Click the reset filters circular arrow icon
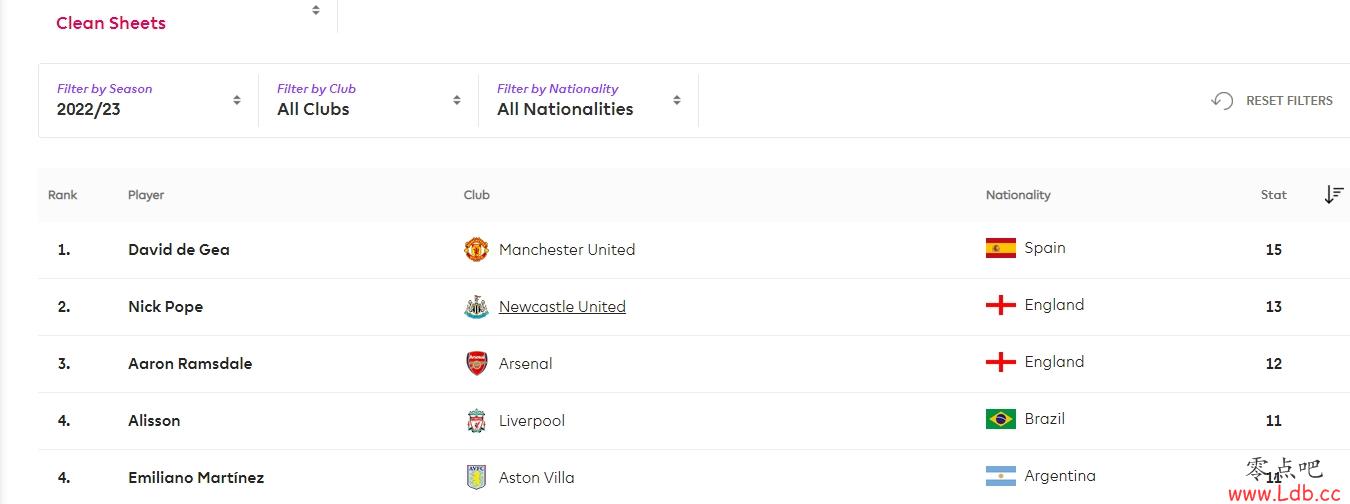Image resolution: width=1350 pixels, height=504 pixels. pyautogui.click(x=1222, y=100)
